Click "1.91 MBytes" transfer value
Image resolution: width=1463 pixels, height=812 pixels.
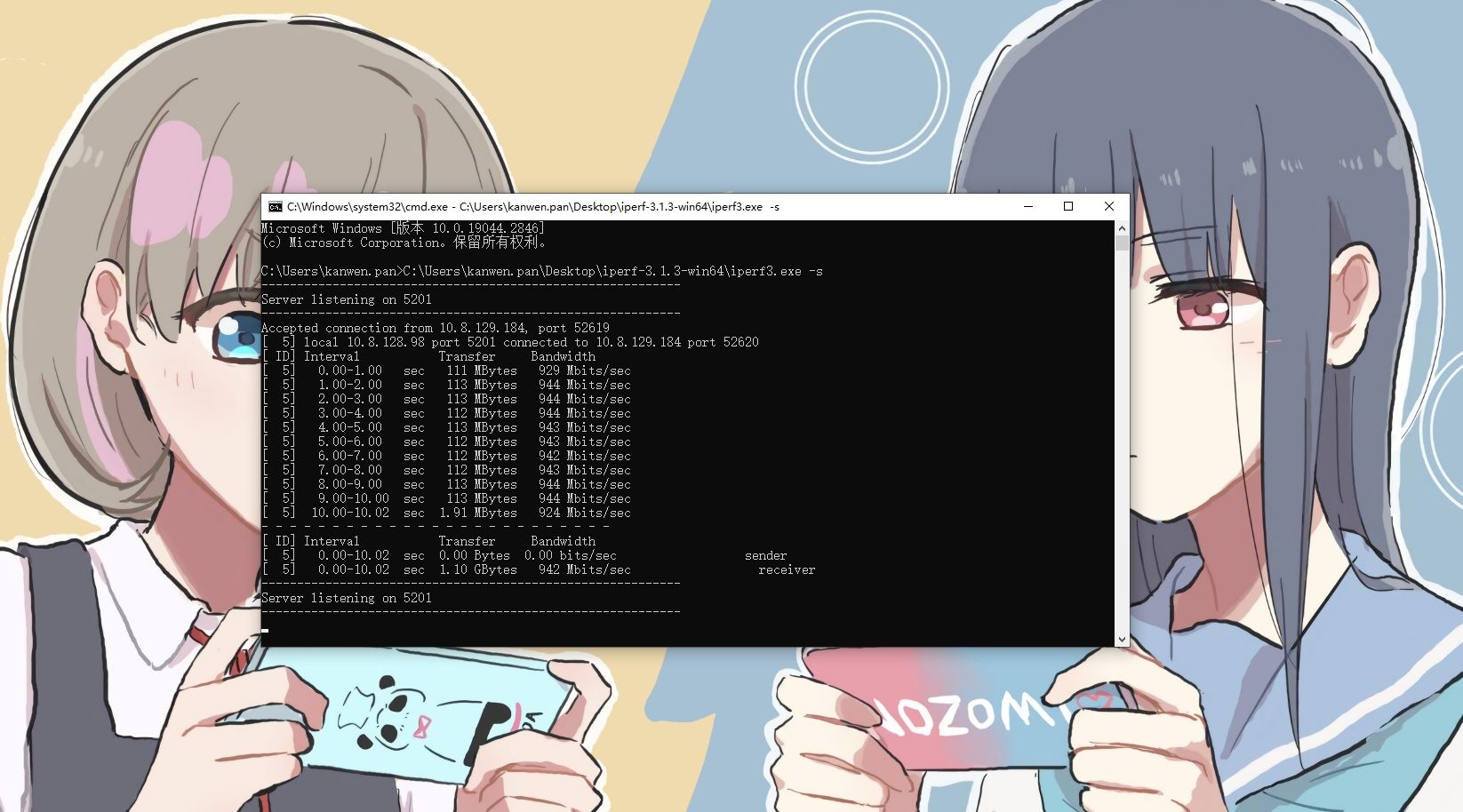478,513
